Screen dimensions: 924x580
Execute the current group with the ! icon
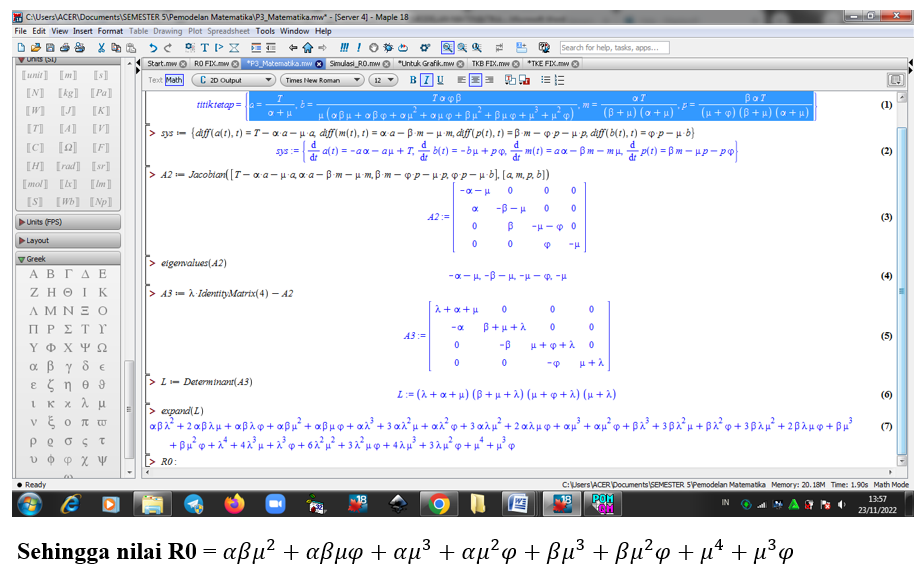coord(359,47)
